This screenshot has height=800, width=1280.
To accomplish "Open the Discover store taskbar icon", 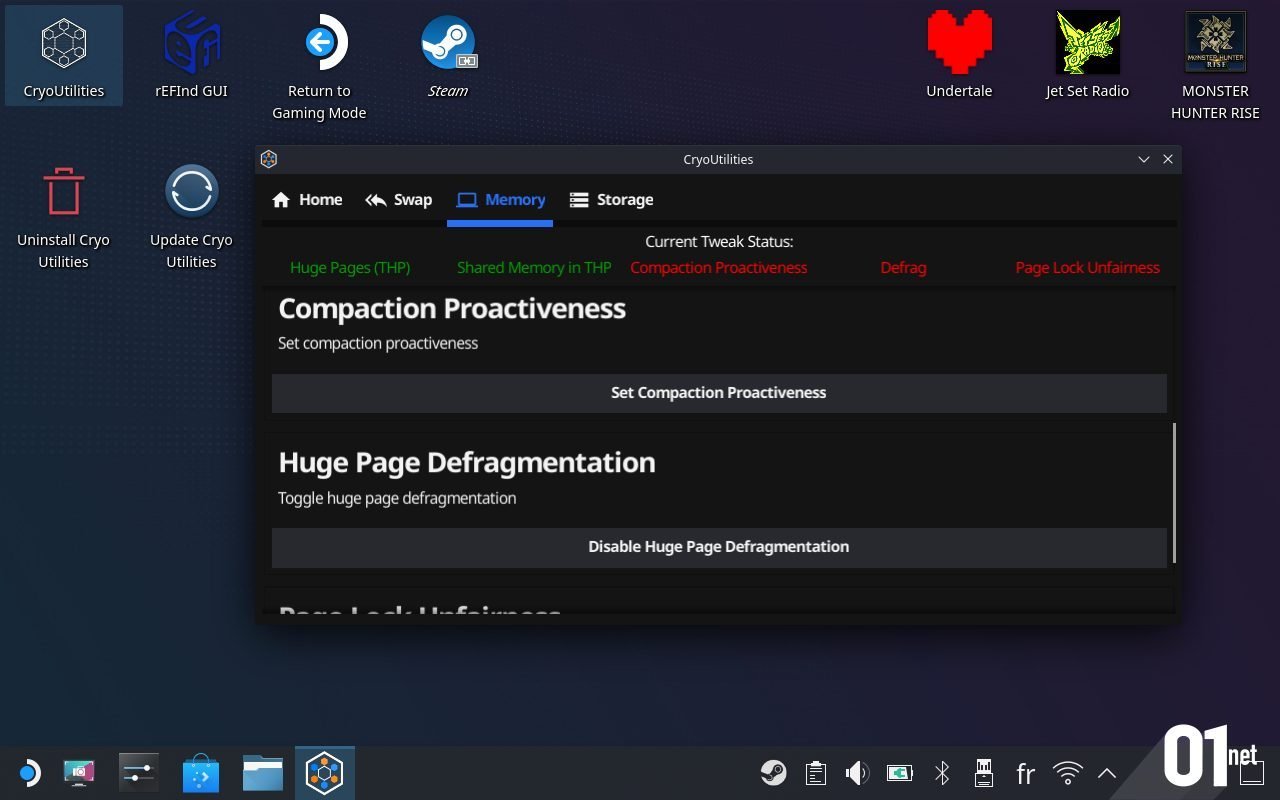I will point(201,773).
